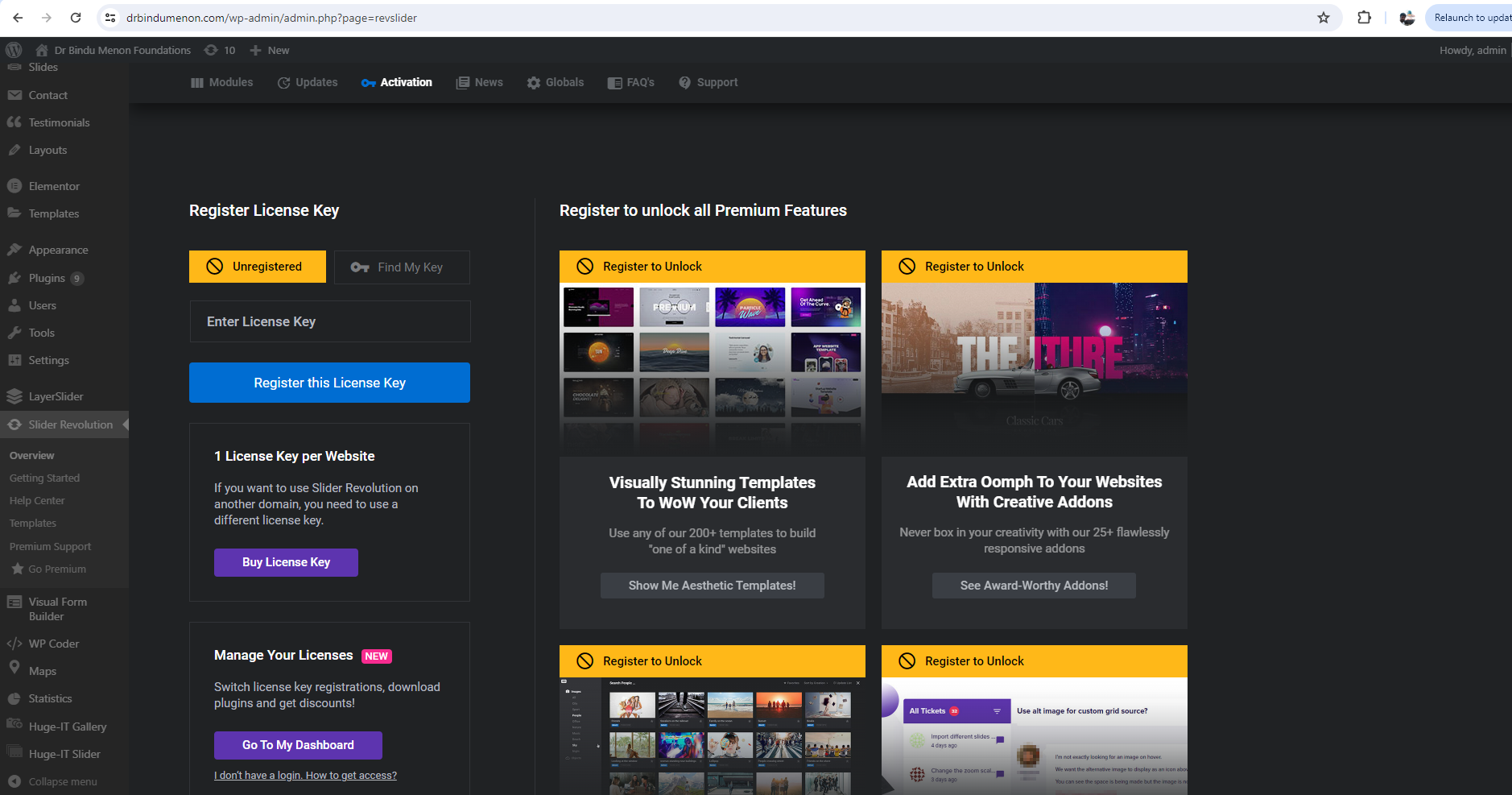Image resolution: width=1512 pixels, height=795 pixels.
Task: Open the Modules tab
Action: [222, 82]
